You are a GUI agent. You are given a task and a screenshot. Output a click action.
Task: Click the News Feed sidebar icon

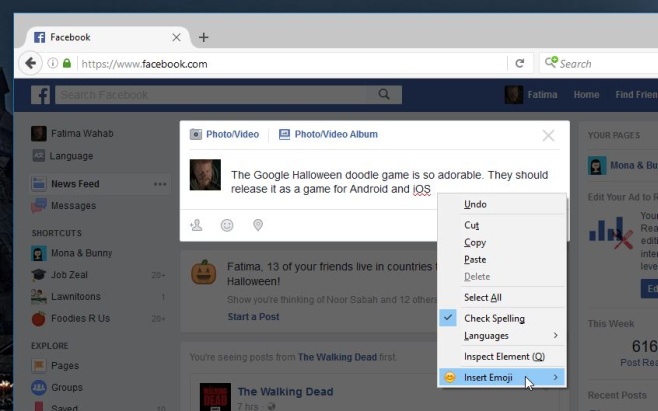click(x=39, y=184)
